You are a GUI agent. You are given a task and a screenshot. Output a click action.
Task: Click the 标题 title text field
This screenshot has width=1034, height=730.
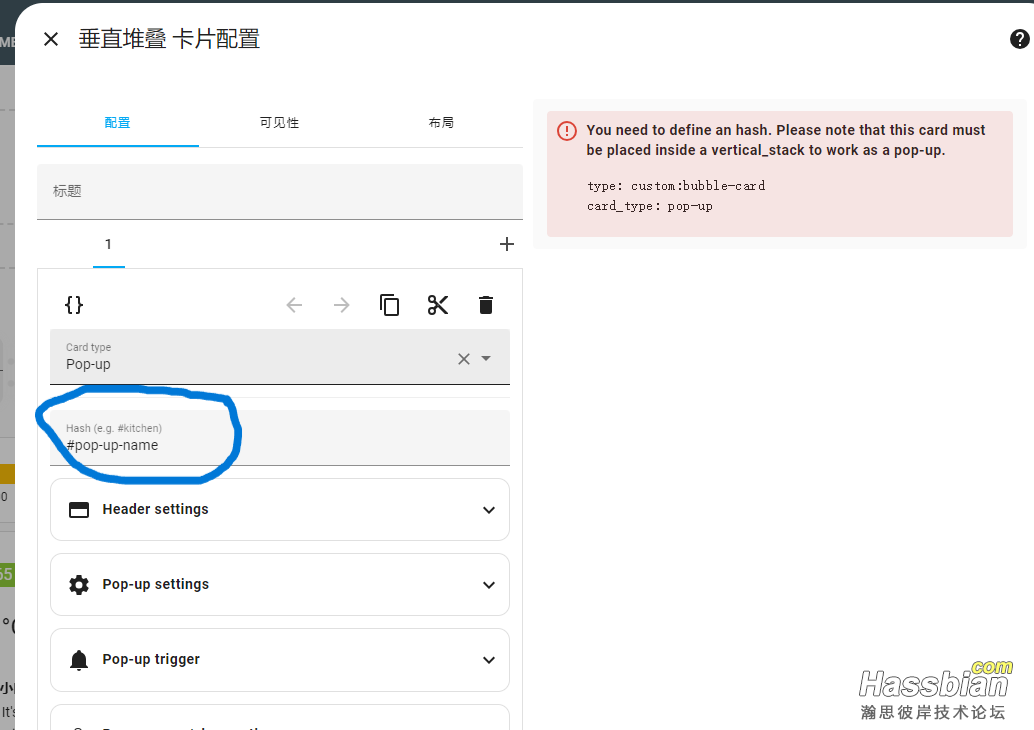(280, 191)
